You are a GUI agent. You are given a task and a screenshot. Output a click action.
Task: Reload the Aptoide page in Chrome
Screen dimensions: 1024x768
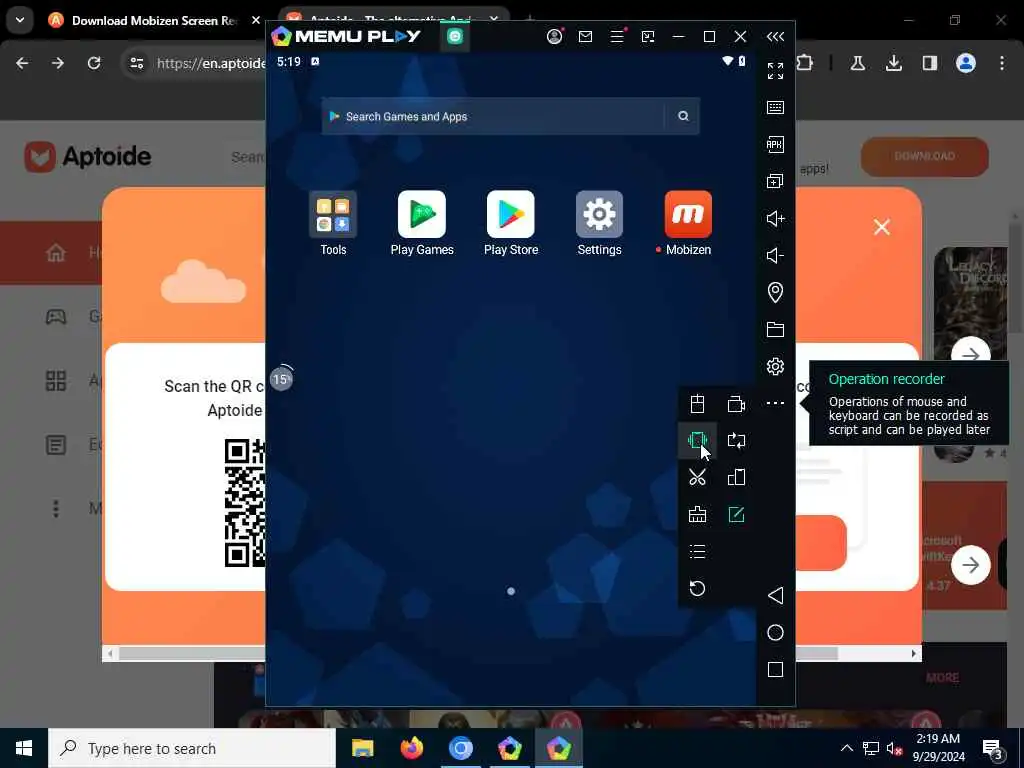[94, 63]
